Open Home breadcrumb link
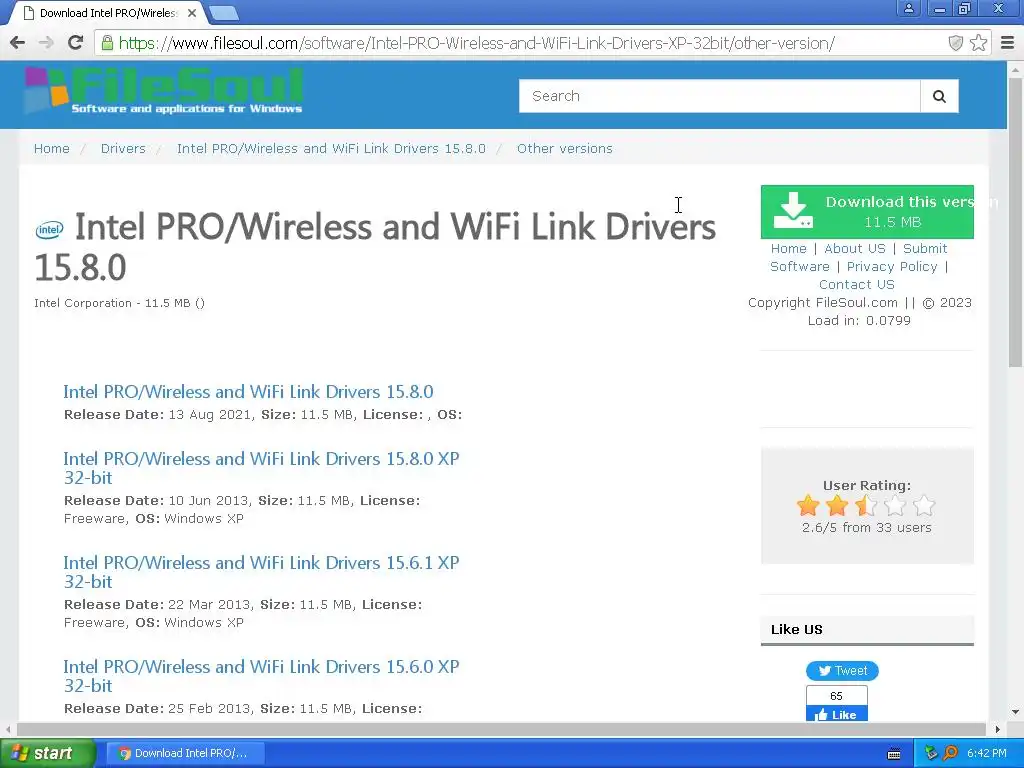This screenshot has height=768, width=1024. tap(52, 148)
